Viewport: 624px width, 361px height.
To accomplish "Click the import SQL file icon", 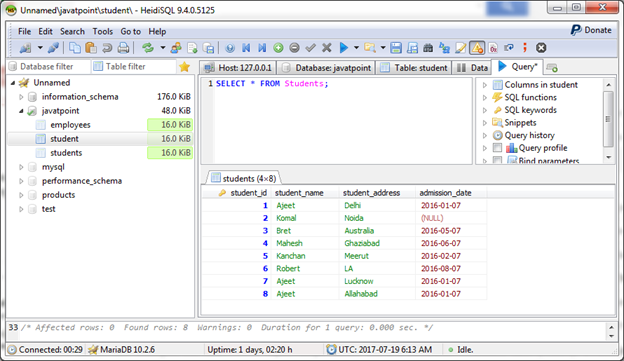I will 192,48.
